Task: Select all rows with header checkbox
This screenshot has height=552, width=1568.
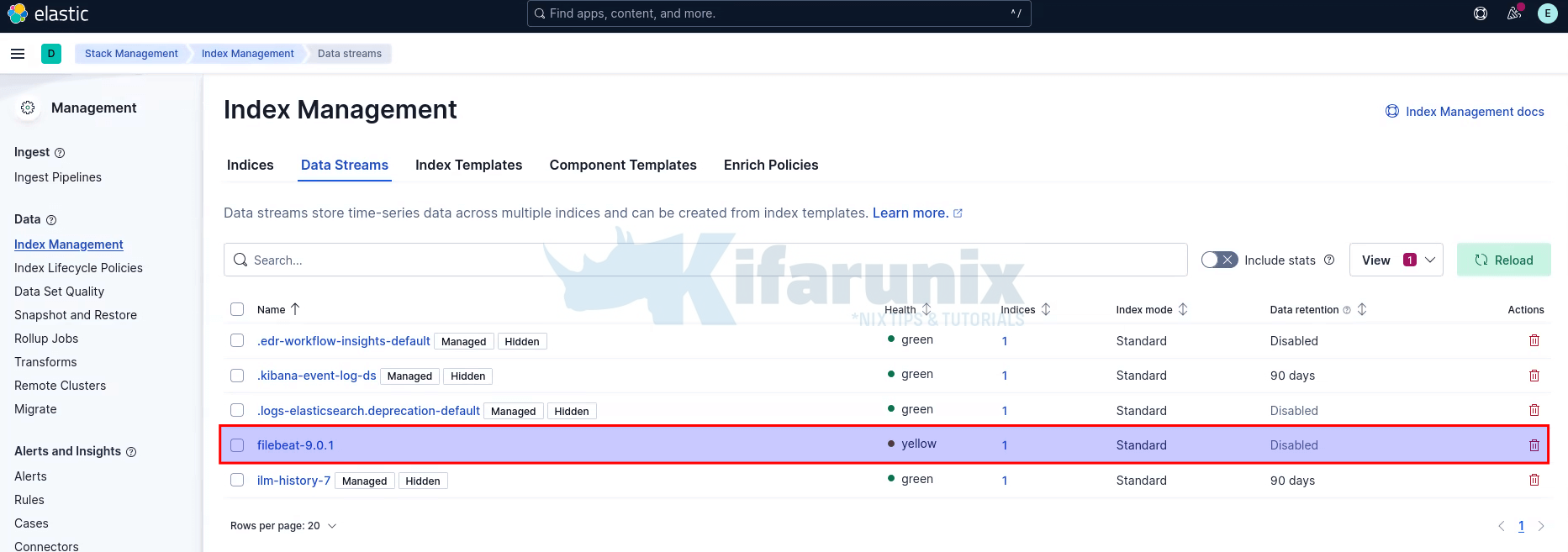Action: click(x=237, y=309)
